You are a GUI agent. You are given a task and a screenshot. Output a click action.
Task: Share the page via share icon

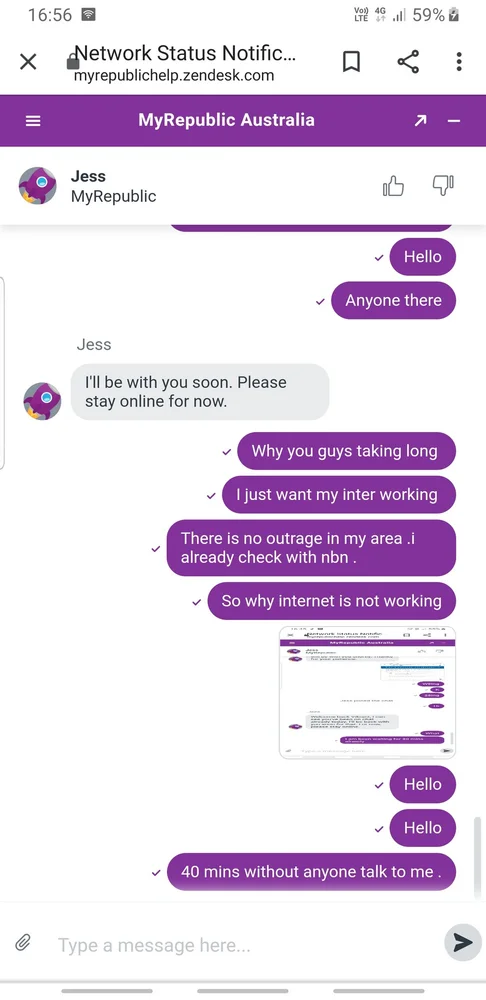click(x=408, y=62)
